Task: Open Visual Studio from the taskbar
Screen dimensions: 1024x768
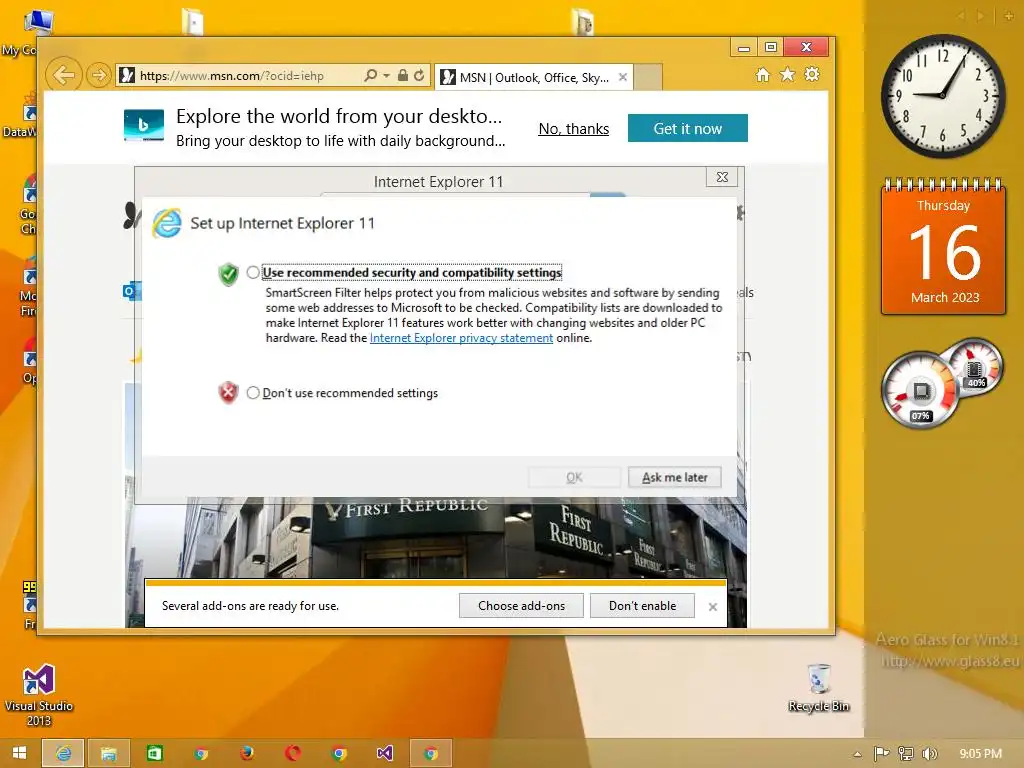Action: [385, 753]
